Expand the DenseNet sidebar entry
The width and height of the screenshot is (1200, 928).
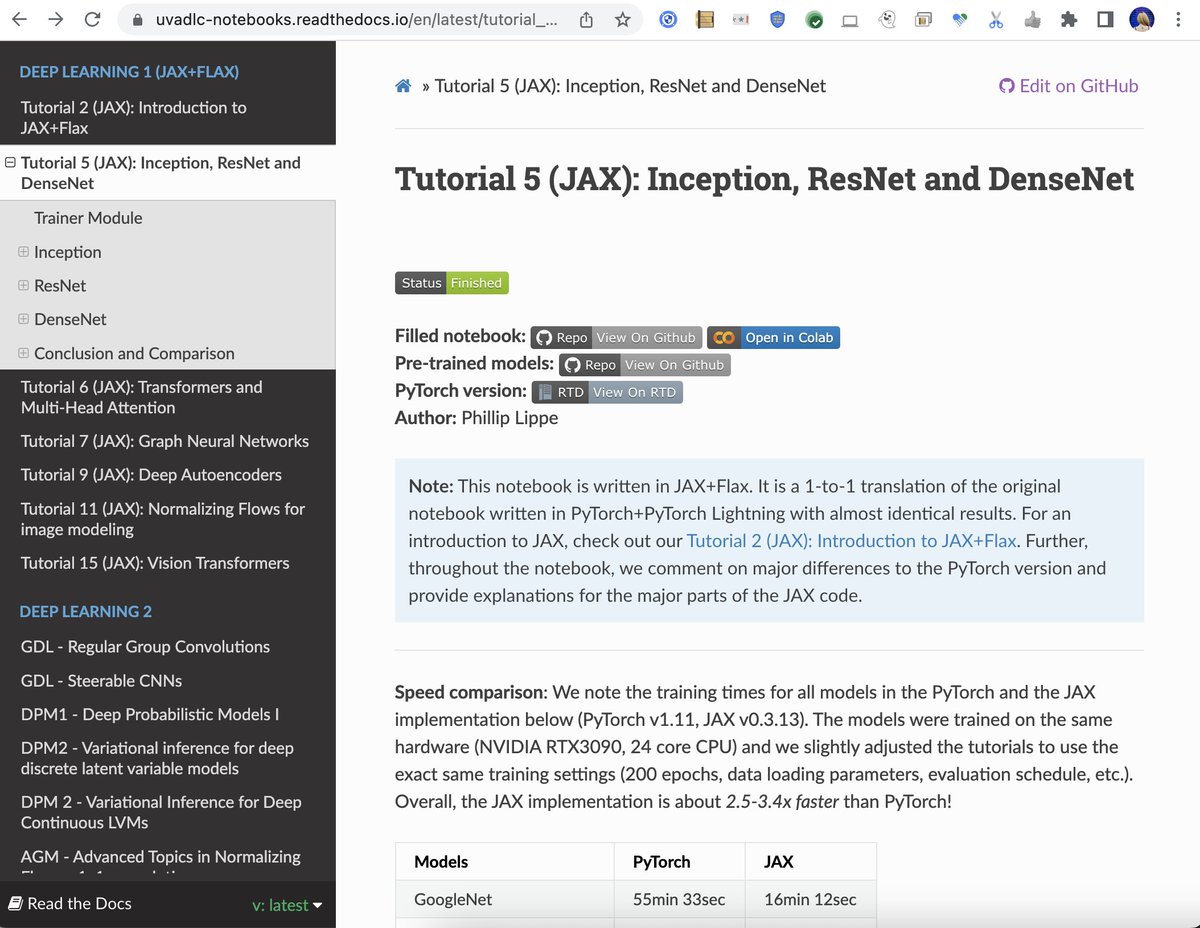24,320
